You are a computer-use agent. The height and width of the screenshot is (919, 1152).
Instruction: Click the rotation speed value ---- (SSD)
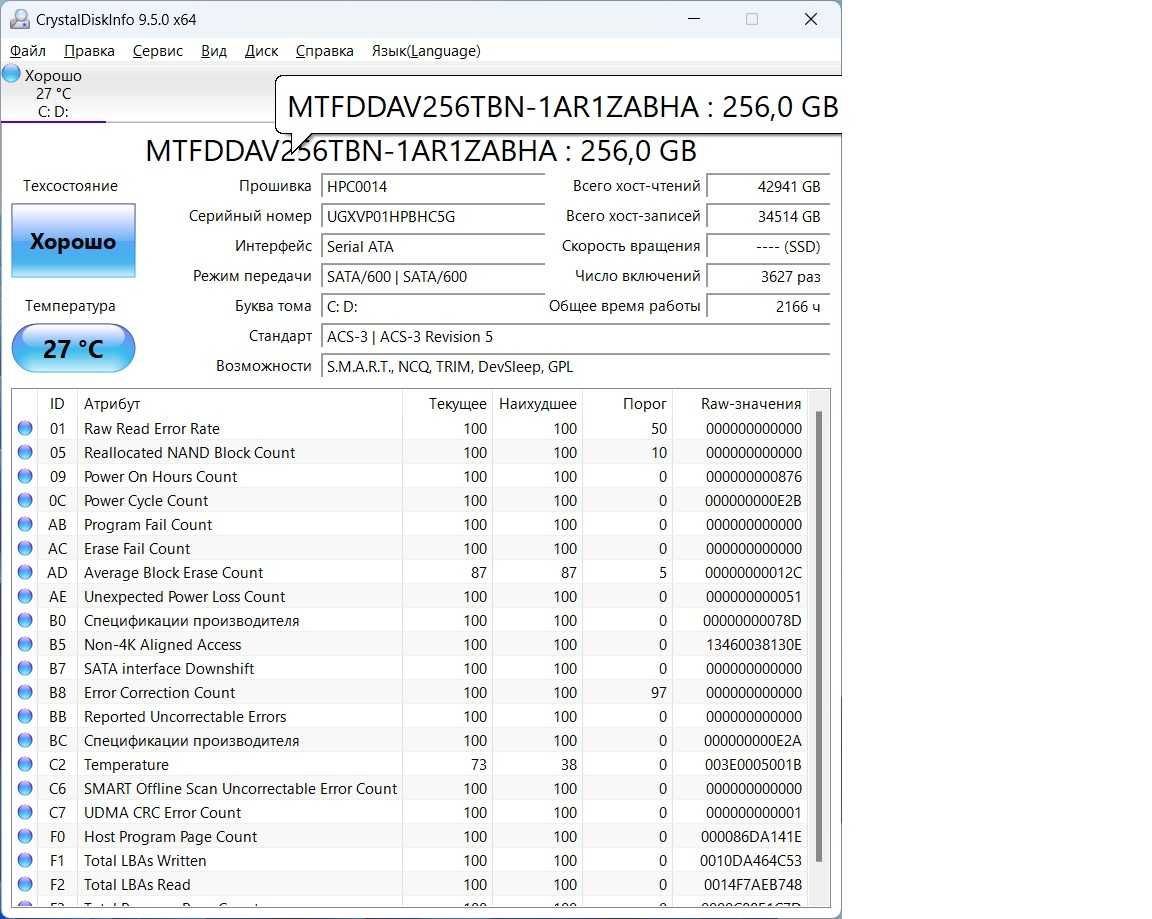pos(768,247)
